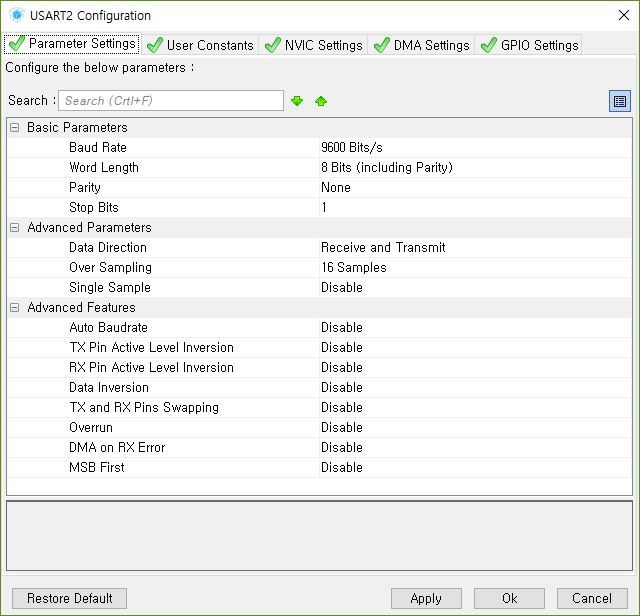640x616 pixels.
Task: Switch to the User Constants tab
Action: [x=200, y=45]
